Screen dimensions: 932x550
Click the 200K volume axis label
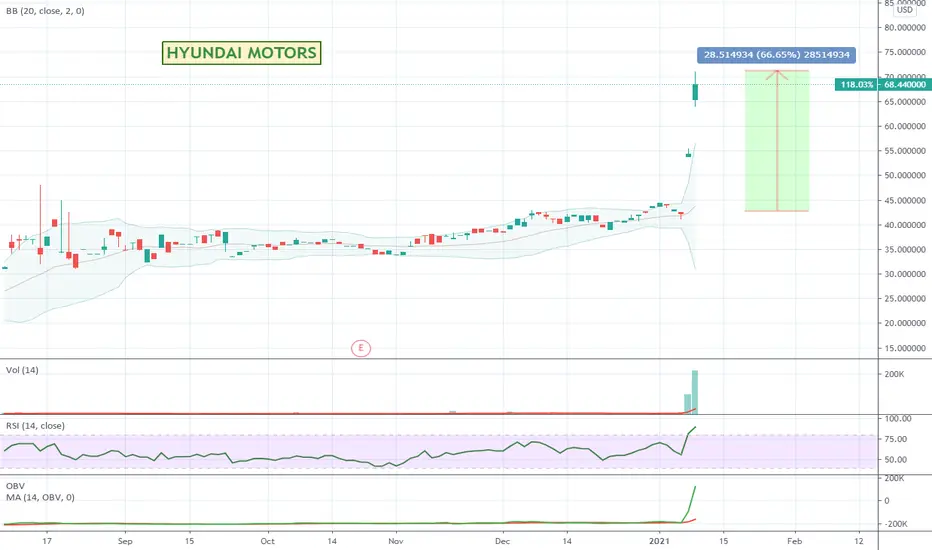(895, 374)
